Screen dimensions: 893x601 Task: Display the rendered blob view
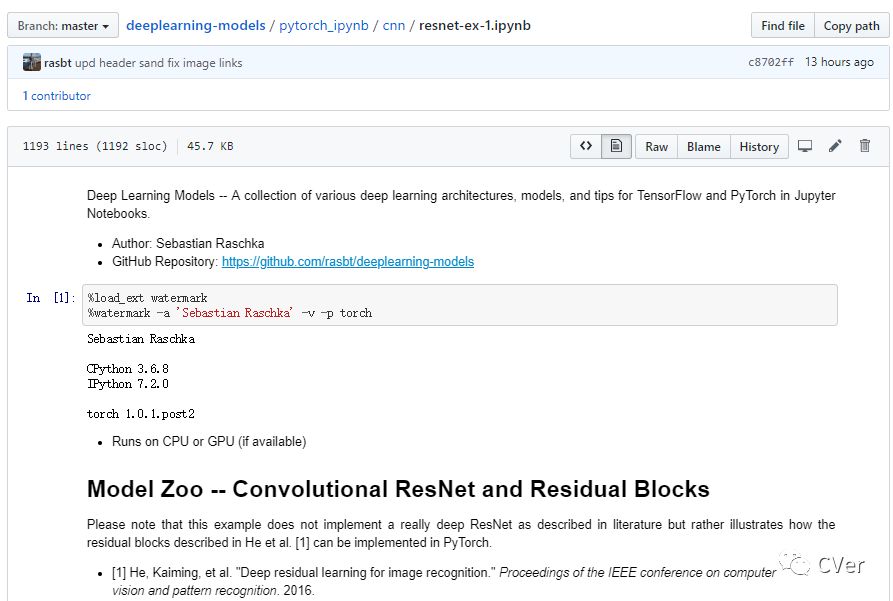point(616,146)
